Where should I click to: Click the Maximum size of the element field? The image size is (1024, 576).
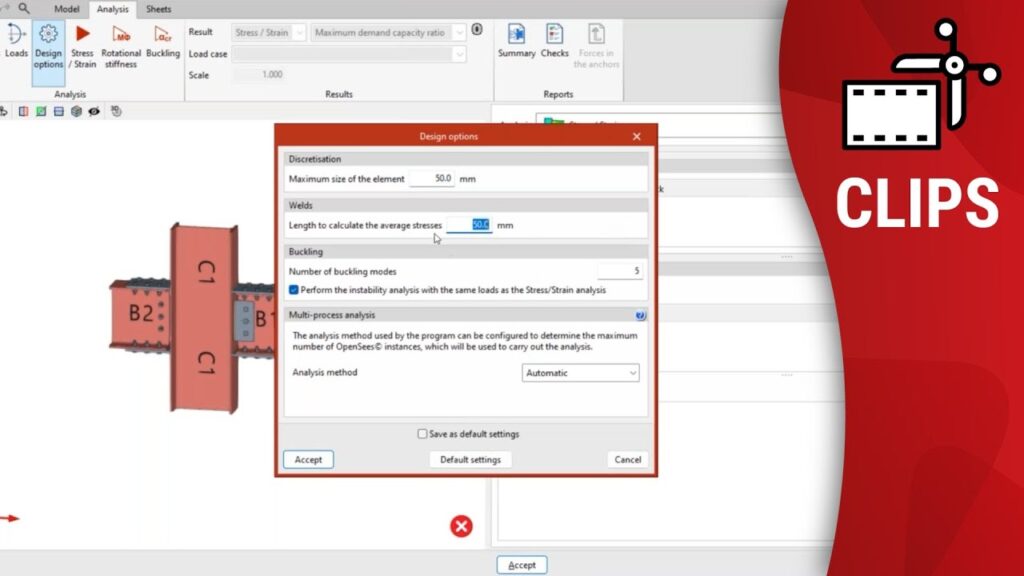[431, 179]
